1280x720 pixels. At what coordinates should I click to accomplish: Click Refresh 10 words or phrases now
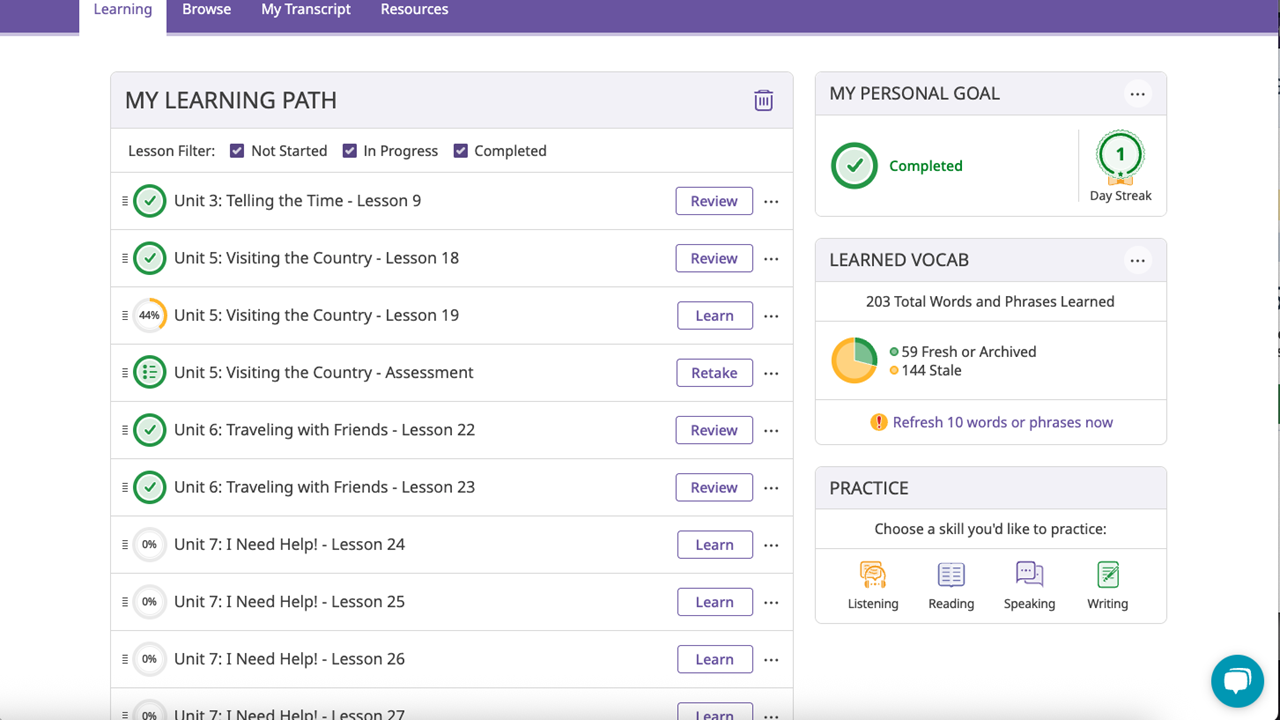click(x=1003, y=422)
